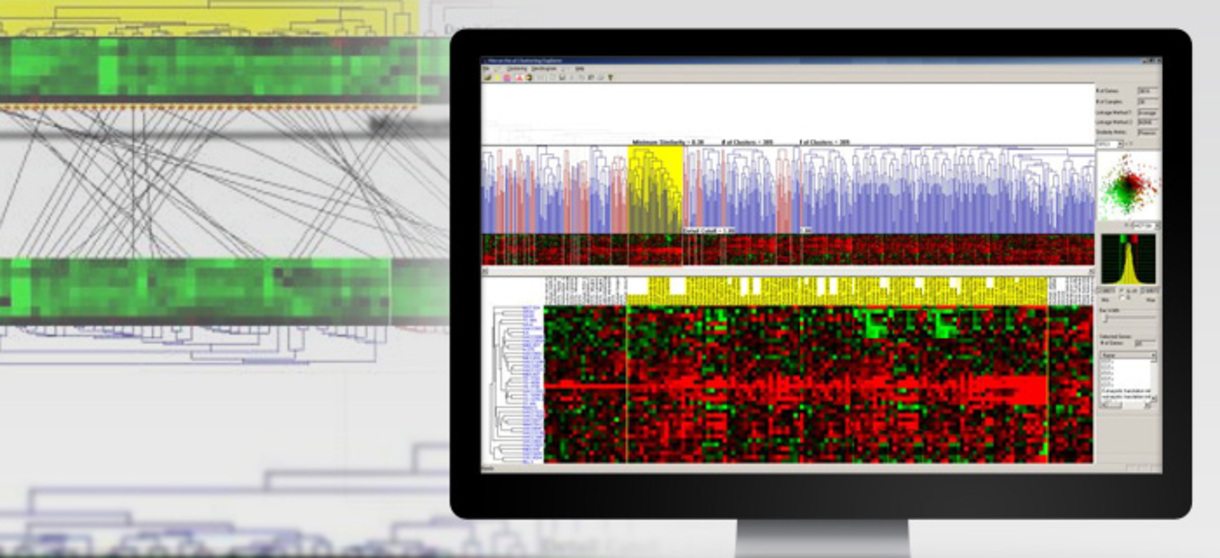Click the orange round toolbar icon

pos(528,78)
